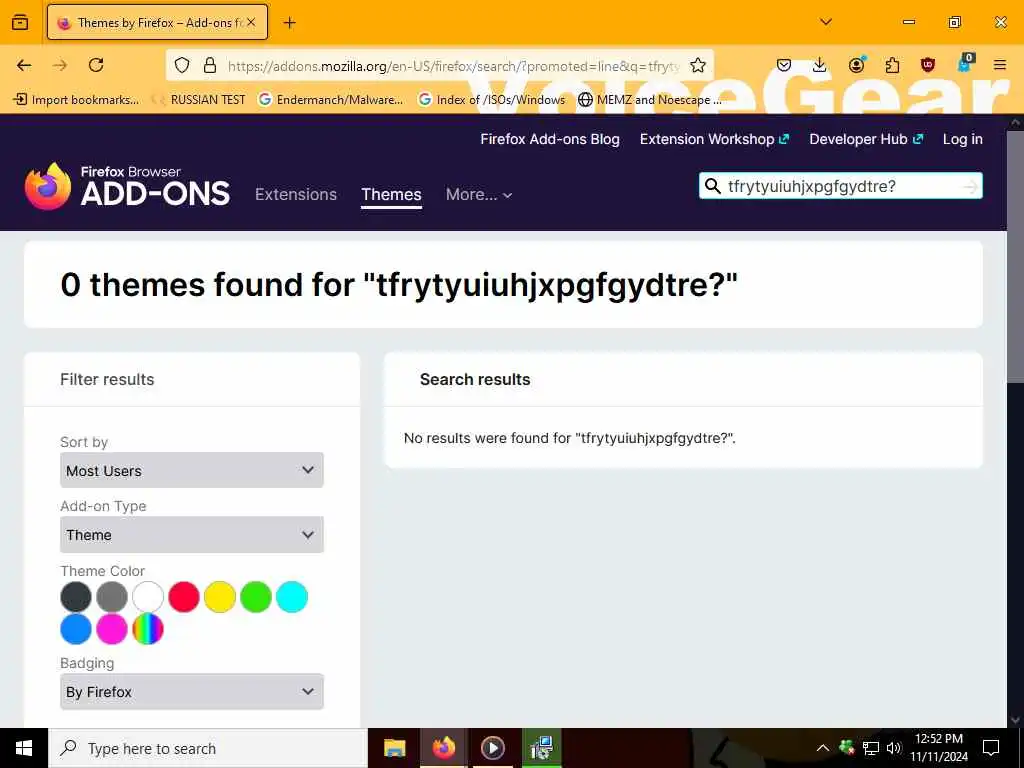This screenshot has height=768, width=1024.
Task: Open the Firefox account icon
Action: 856,65
